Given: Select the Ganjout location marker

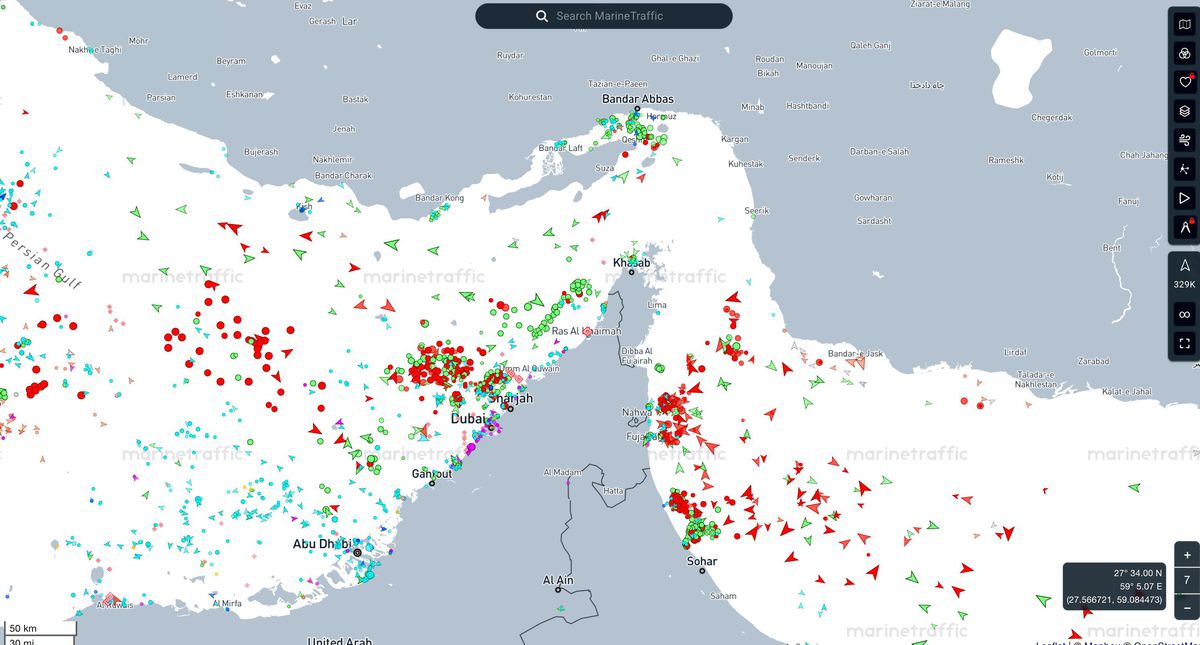Looking at the screenshot, I should tap(432, 483).
